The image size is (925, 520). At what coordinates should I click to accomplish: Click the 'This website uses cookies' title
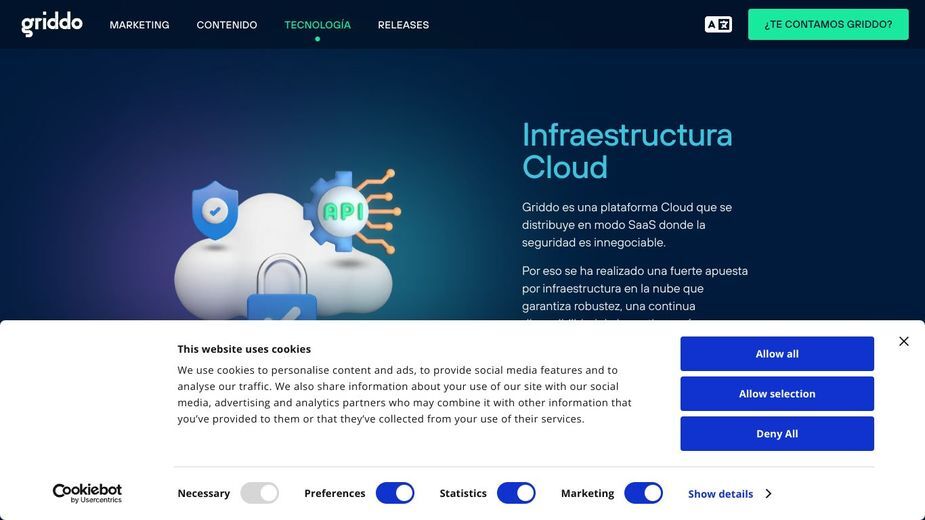(244, 349)
